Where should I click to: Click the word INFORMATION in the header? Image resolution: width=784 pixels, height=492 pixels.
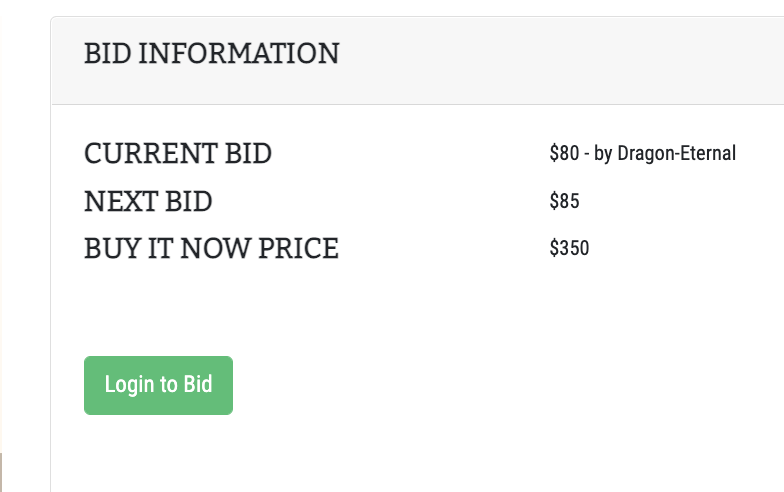click(x=239, y=54)
